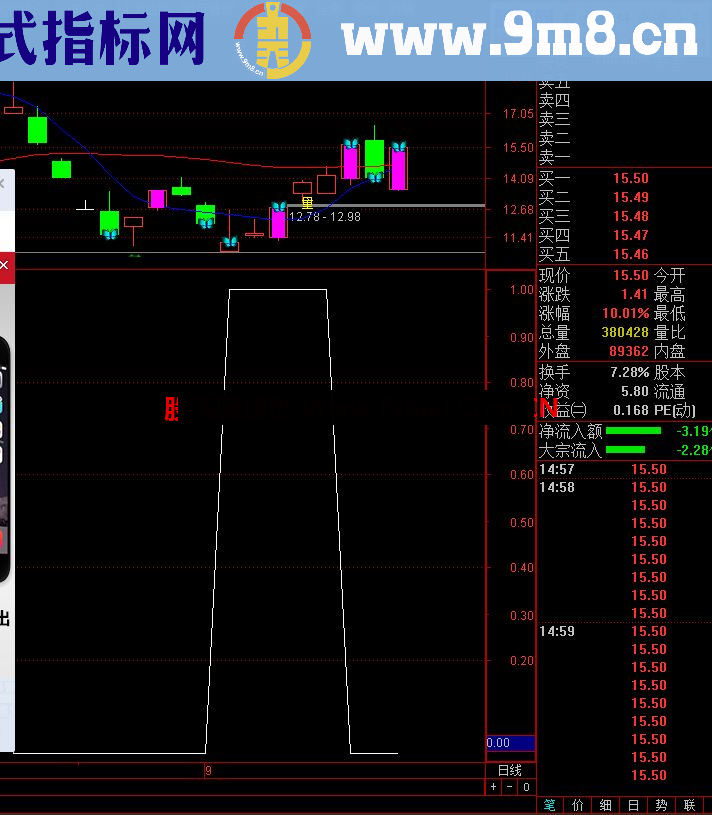
Task: Click the gray X on the left panel
Action: [x=3, y=184]
